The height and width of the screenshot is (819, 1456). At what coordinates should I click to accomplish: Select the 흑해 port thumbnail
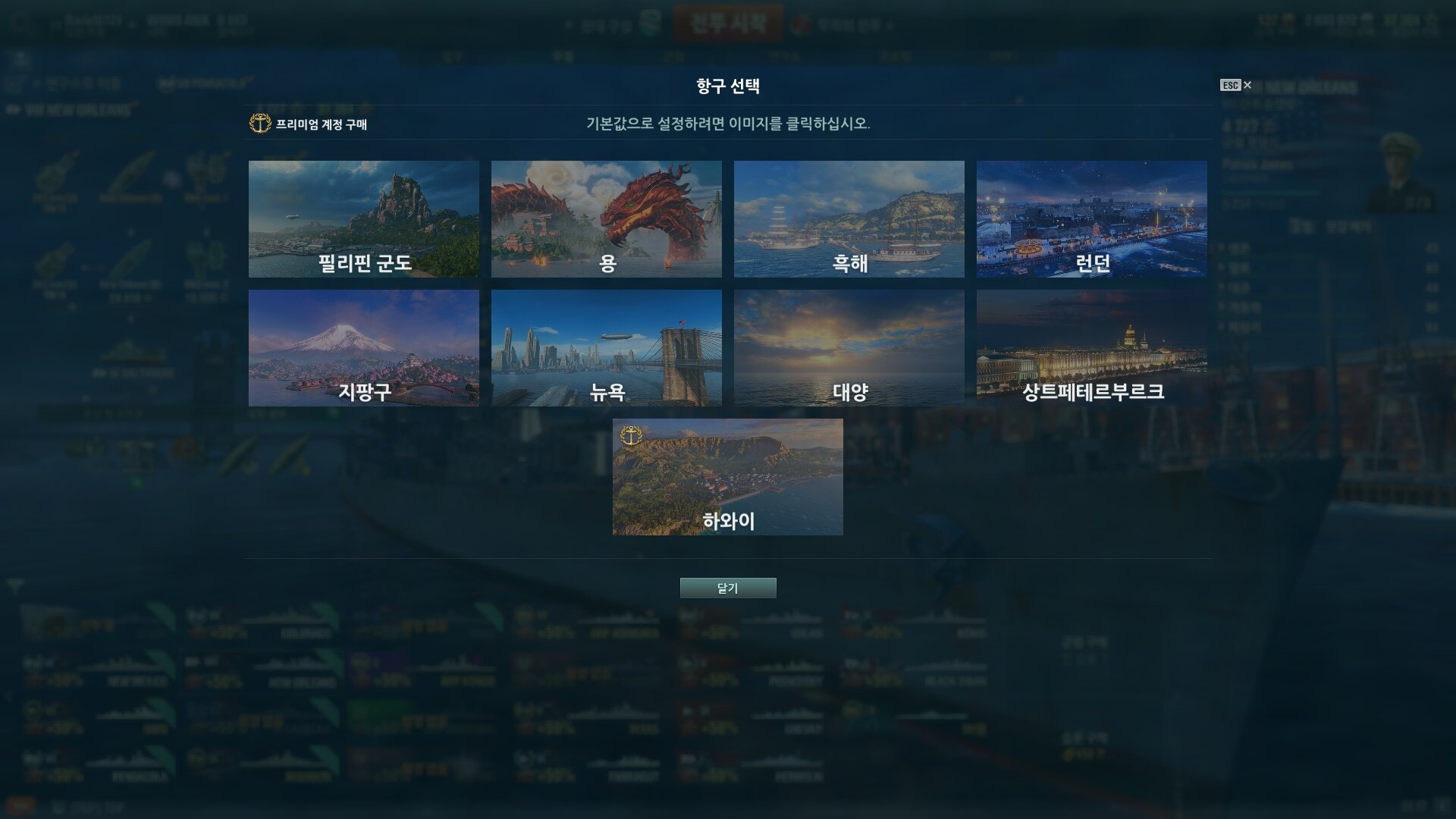point(849,219)
